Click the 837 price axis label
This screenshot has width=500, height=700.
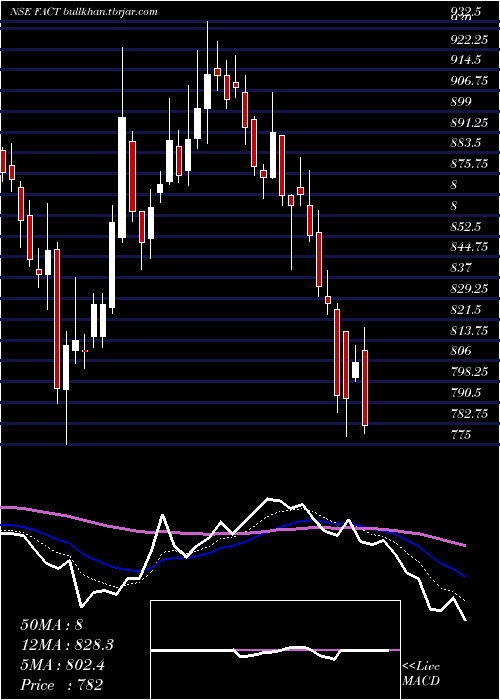(461, 268)
